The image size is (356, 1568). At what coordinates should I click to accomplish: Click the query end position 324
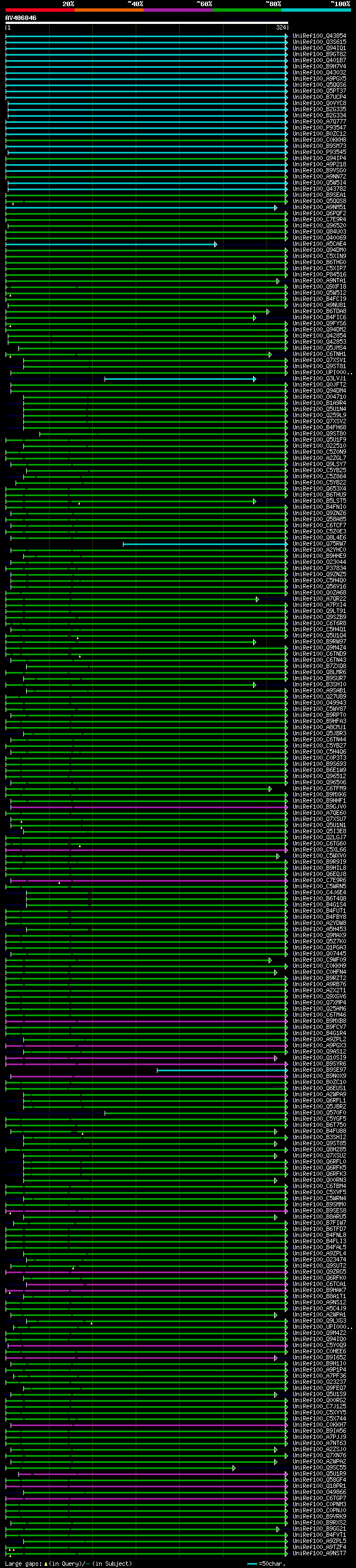tap(280, 27)
